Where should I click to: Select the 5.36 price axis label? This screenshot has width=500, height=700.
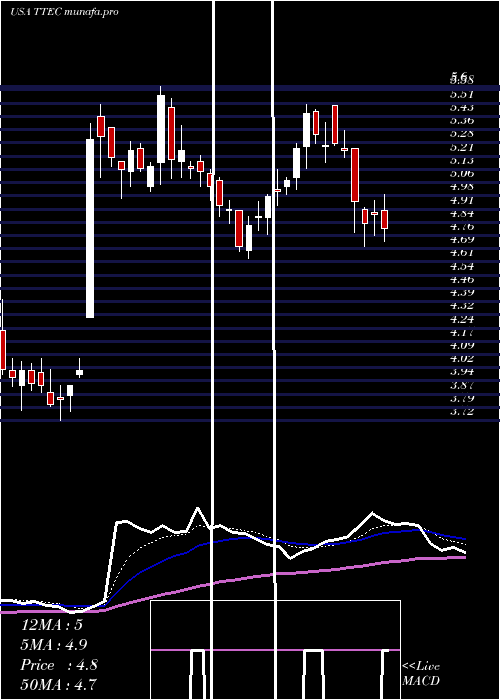click(x=461, y=120)
